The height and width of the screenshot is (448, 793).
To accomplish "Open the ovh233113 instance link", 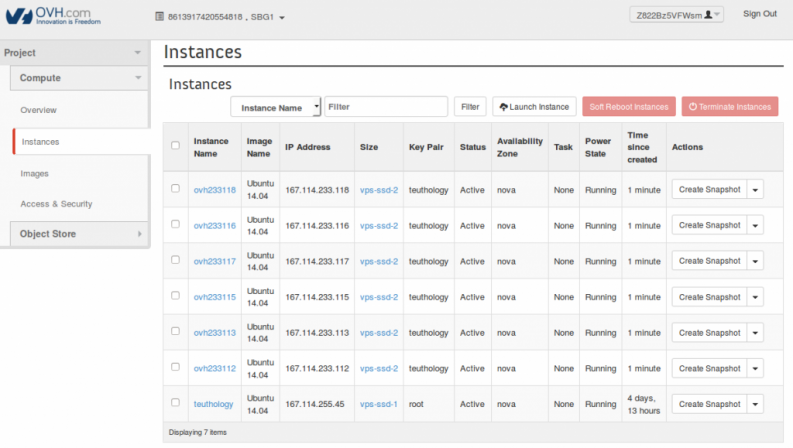I will coord(215,333).
